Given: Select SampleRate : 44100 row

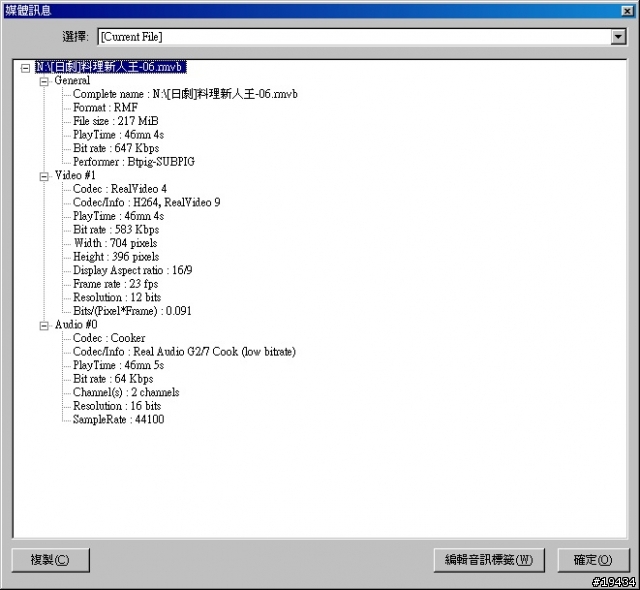Looking at the screenshot, I should click(x=118, y=419).
